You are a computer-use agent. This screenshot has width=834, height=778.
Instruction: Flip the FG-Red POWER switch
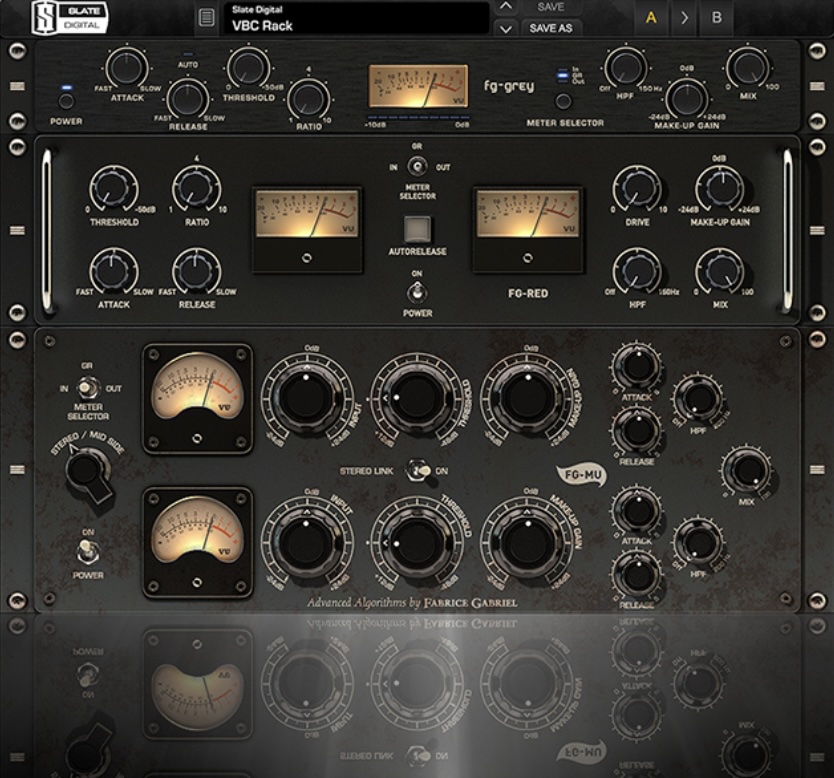(418, 292)
